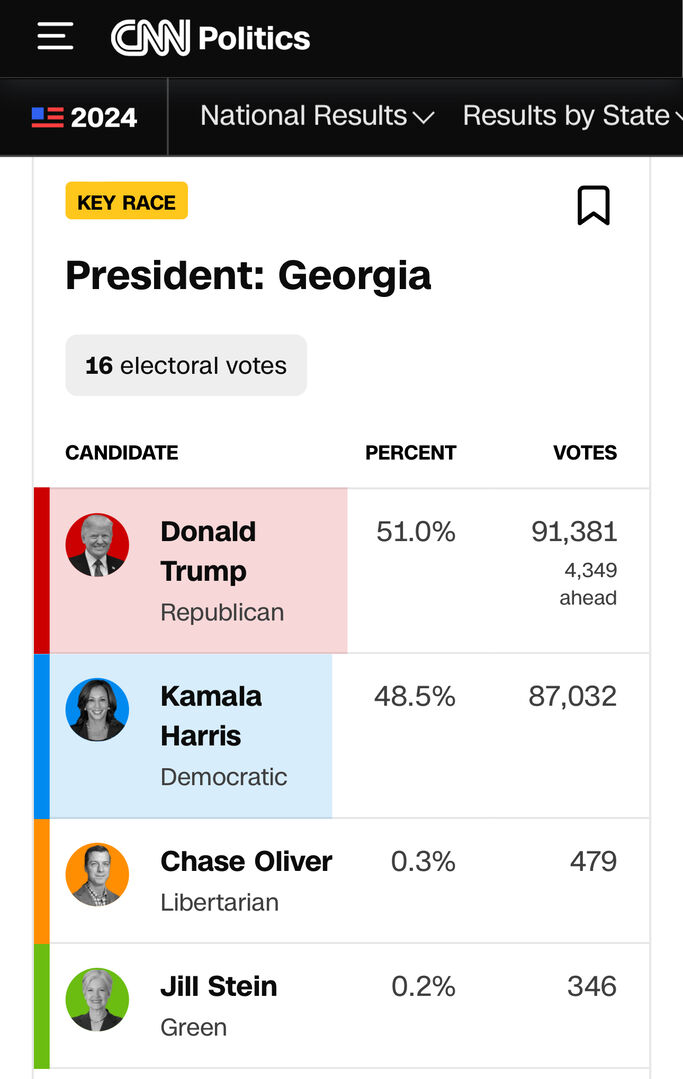This screenshot has width=683, height=1079.
Task: Click the VOTES column header
Action: point(585,453)
